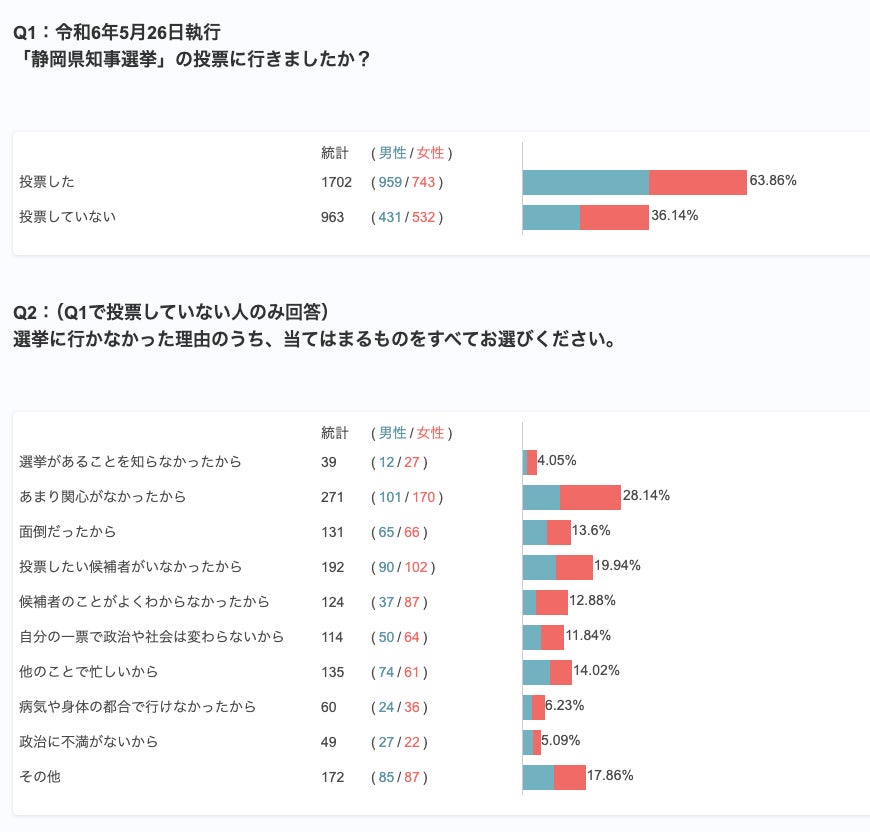Click the blue male bar for 投票した
870x832 pixels.
(585, 182)
